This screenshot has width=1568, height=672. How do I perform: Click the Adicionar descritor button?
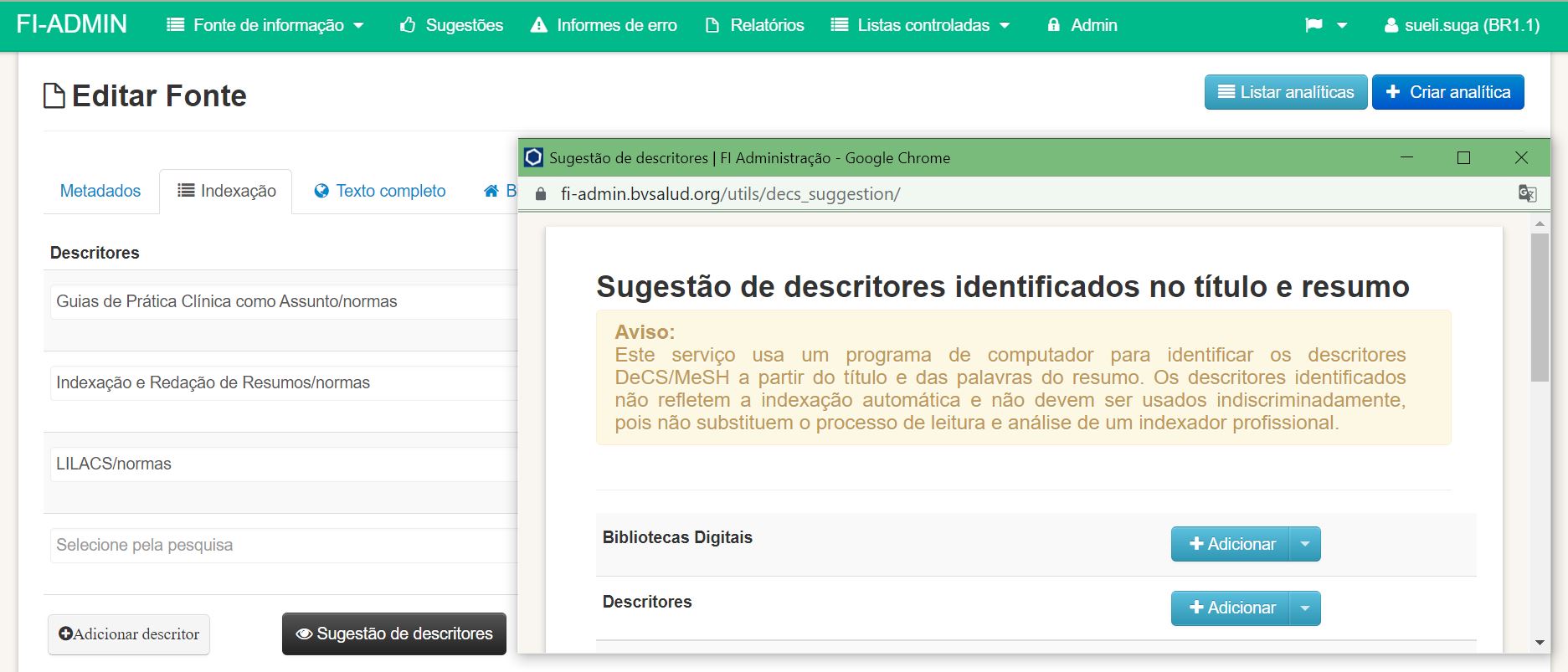(x=129, y=634)
